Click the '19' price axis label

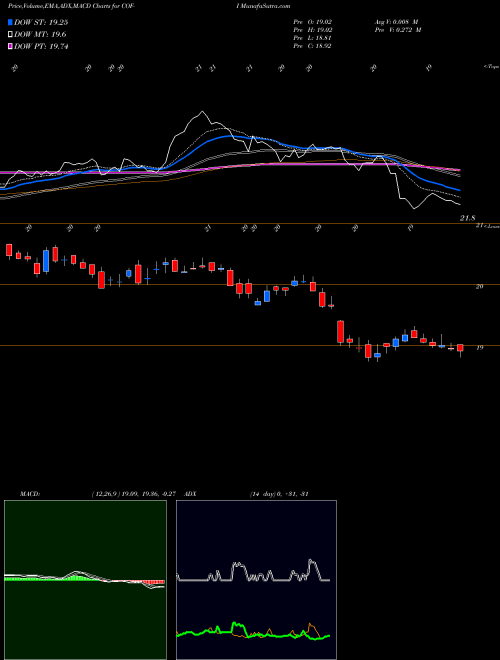tap(479, 348)
